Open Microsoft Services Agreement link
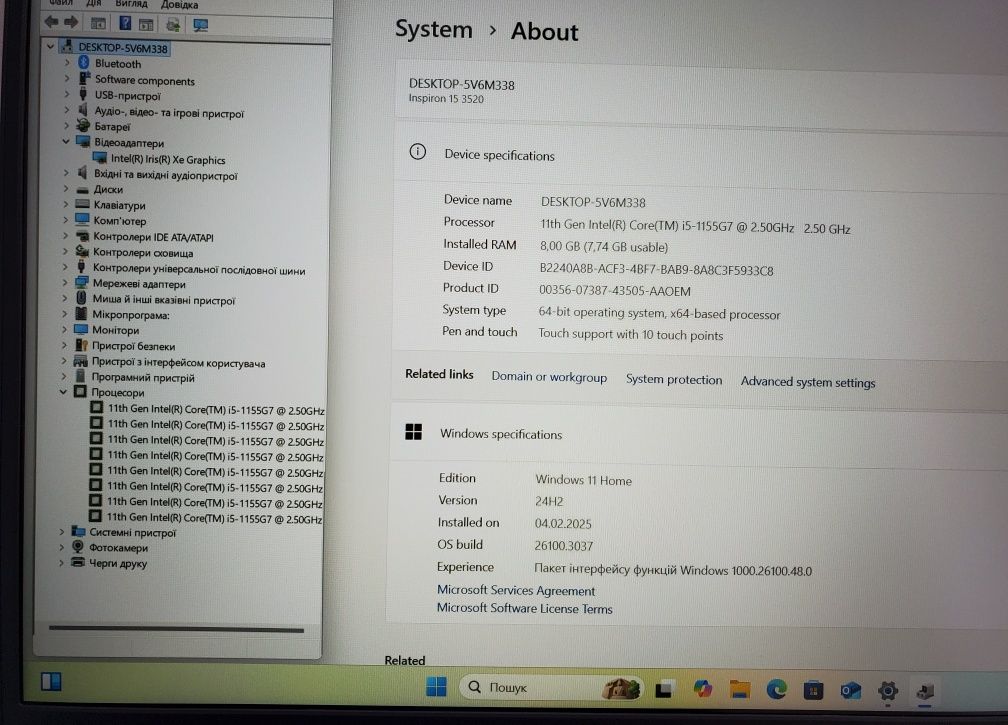Viewport: 1008px width, 725px height. 516,590
